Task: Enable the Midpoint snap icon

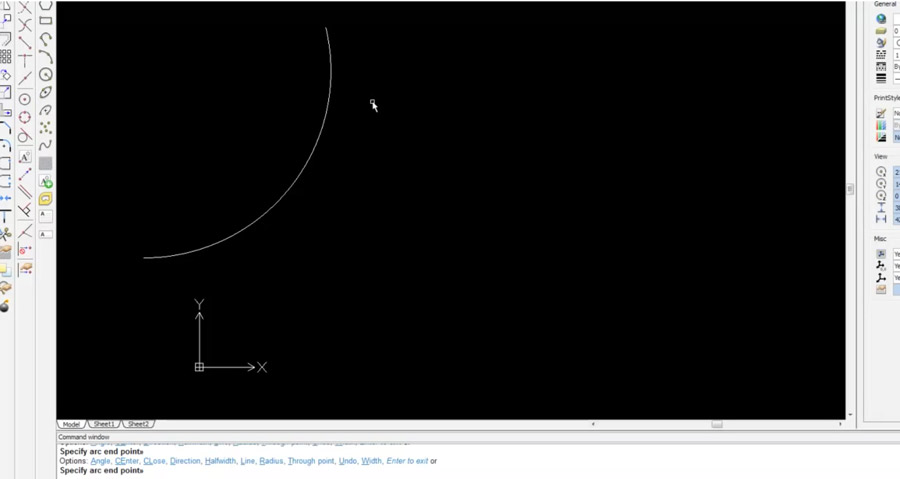Action: (x=25, y=78)
